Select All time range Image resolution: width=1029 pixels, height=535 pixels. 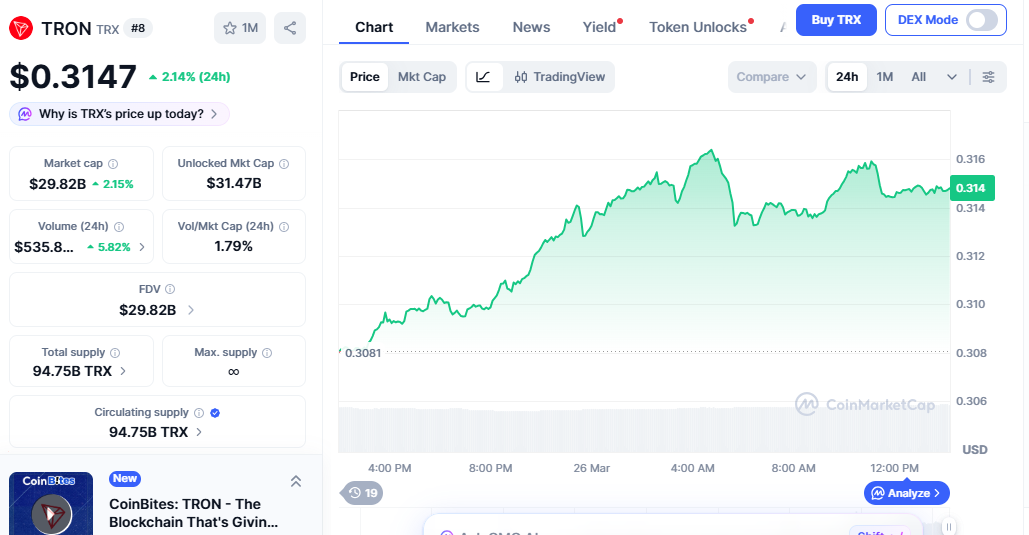[919, 77]
